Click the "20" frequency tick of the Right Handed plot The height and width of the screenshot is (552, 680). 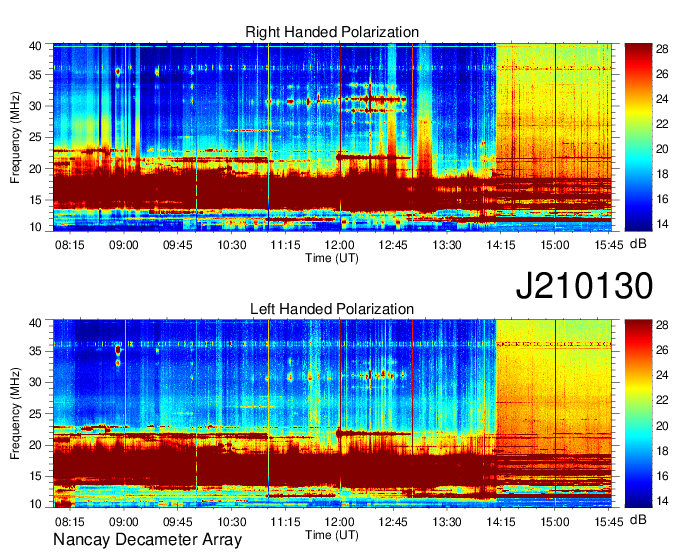[x=36, y=169]
